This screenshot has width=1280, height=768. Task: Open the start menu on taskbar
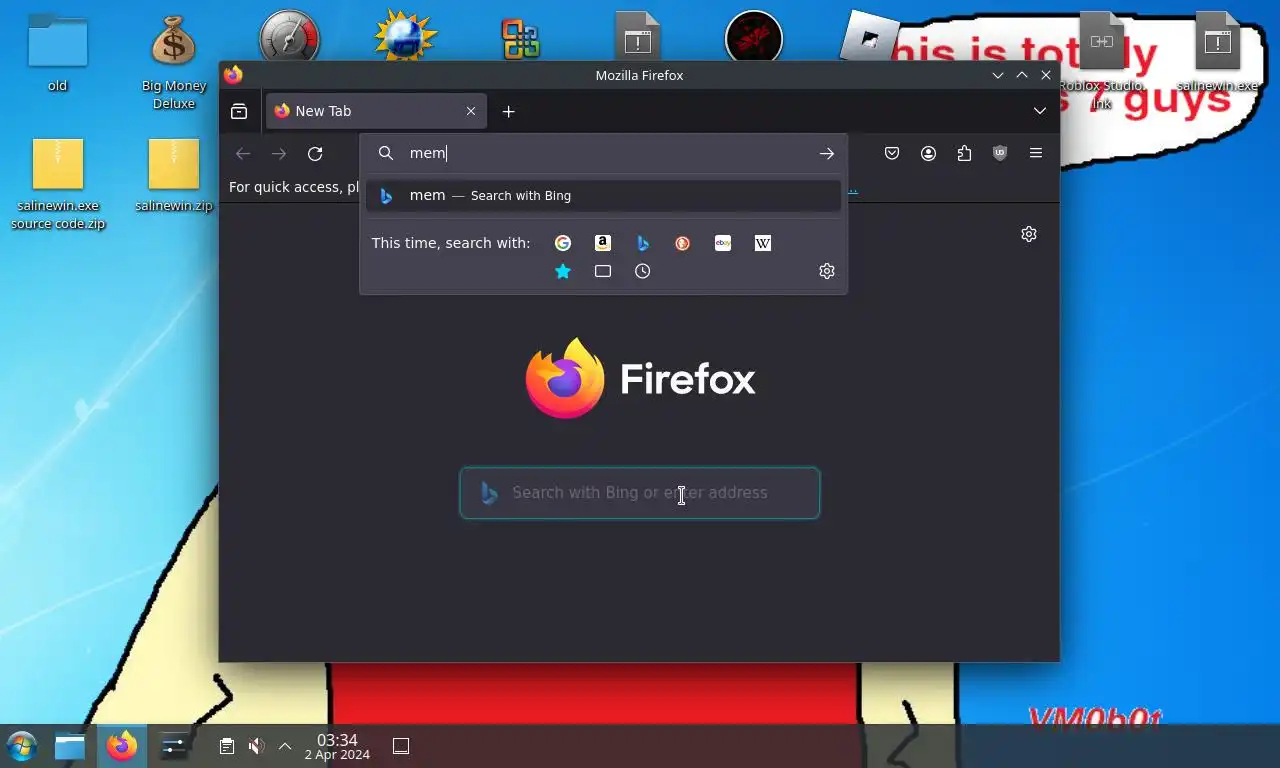pyautogui.click(x=22, y=746)
